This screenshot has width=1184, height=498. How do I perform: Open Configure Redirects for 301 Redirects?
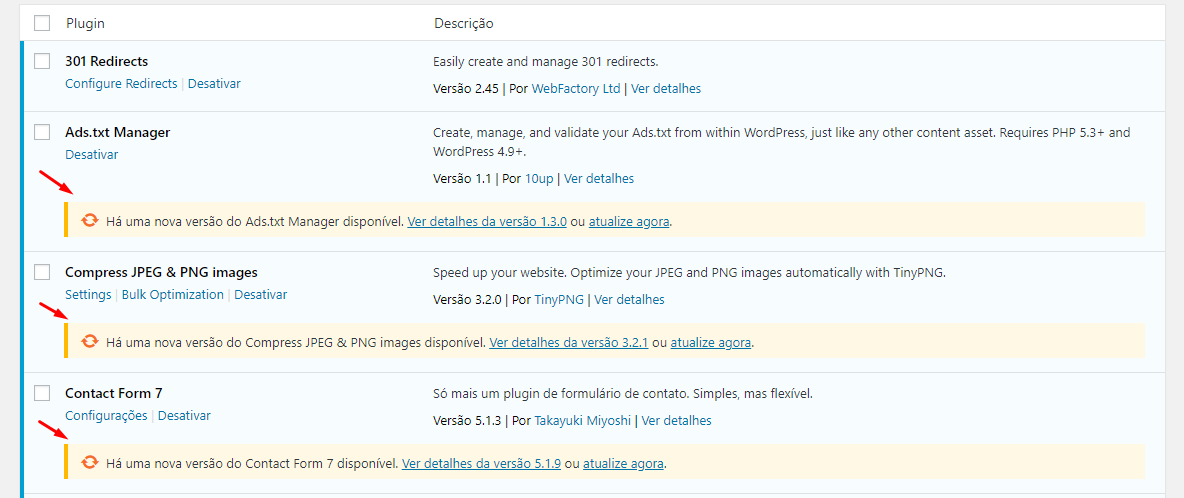pyautogui.click(x=122, y=83)
